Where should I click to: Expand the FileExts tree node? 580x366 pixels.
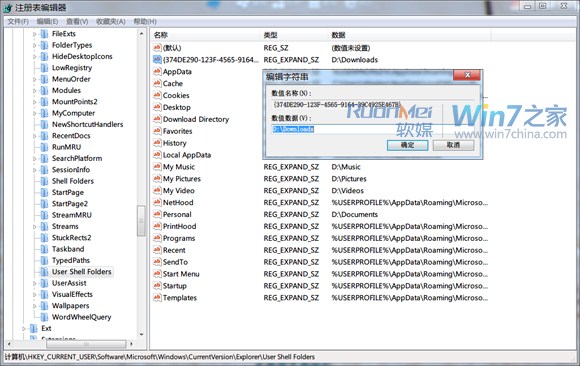34,34
